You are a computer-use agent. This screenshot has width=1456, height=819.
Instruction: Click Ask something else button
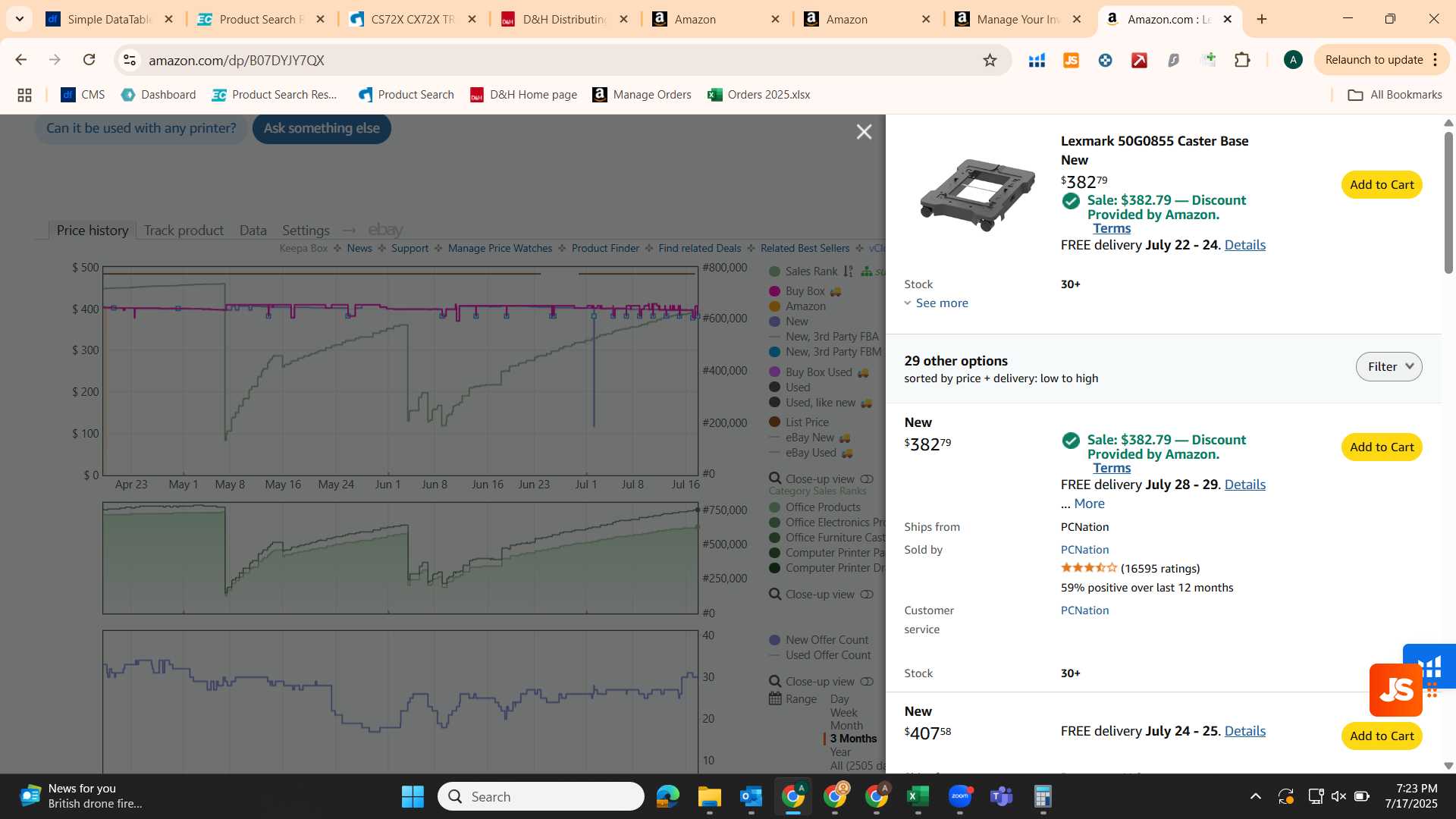tap(322, 128)
